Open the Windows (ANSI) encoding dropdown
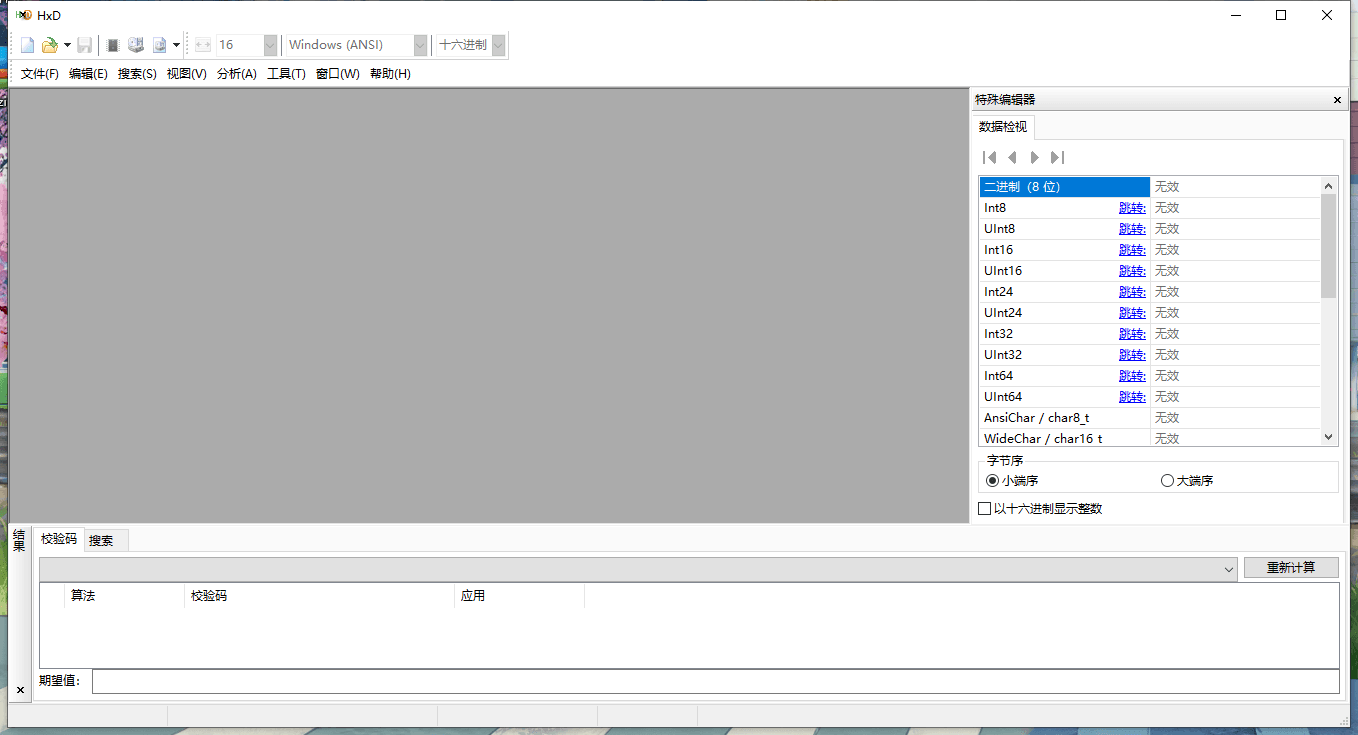This screenshot has height=735, width=1358. tap(420, 45)
